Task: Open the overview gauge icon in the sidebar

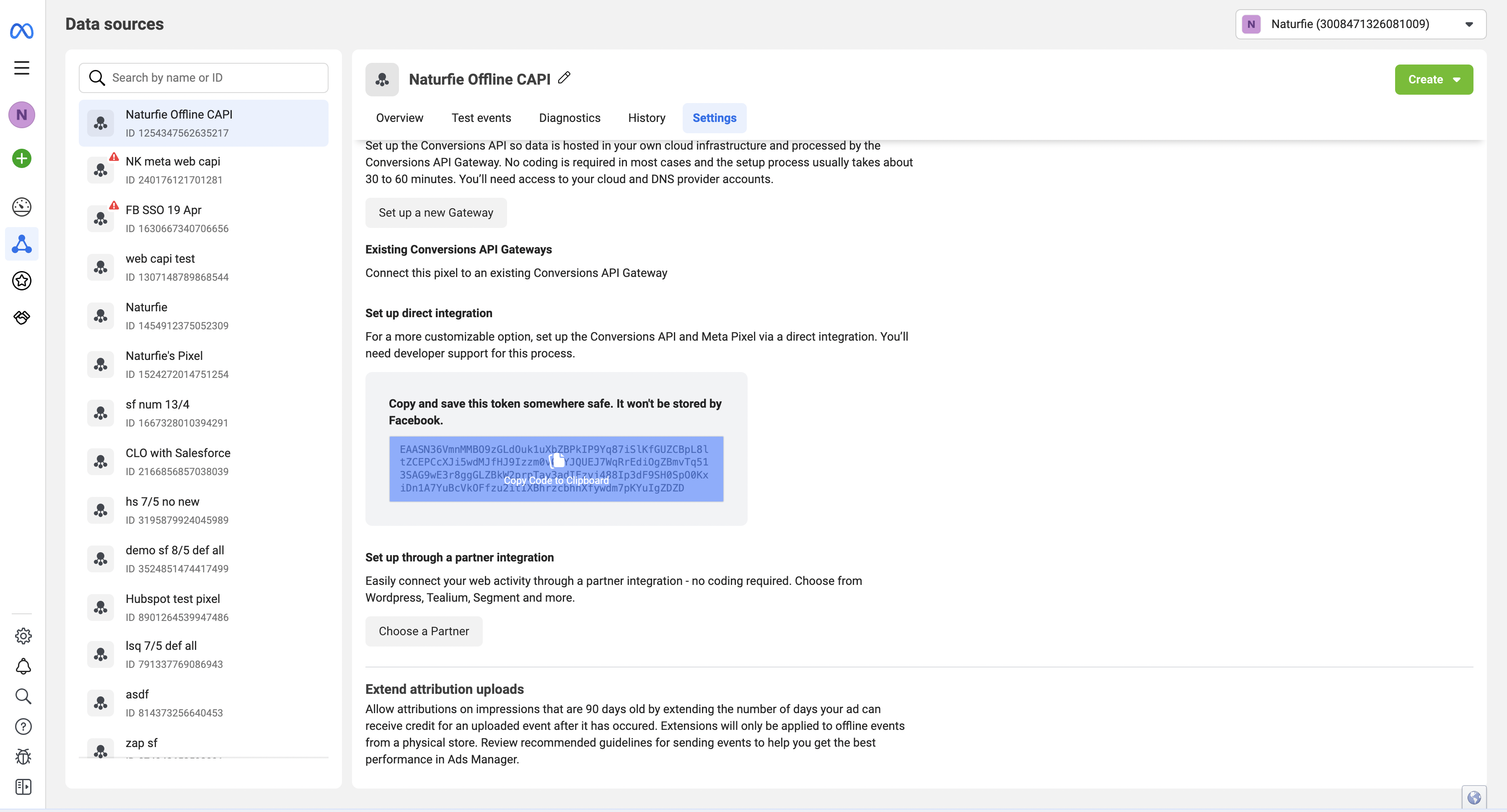Action: pos(22,207)
